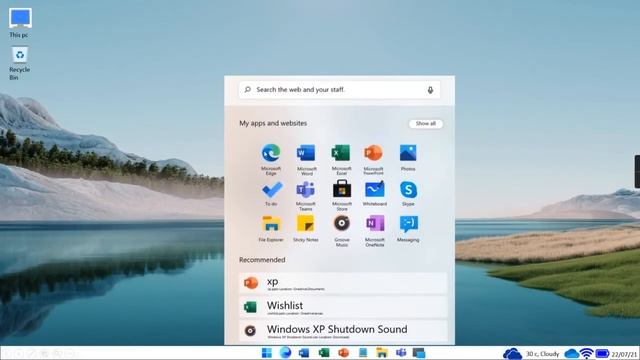
Task: Open the recommended xp PowerPoint file
Action: (x=343, y=283)
